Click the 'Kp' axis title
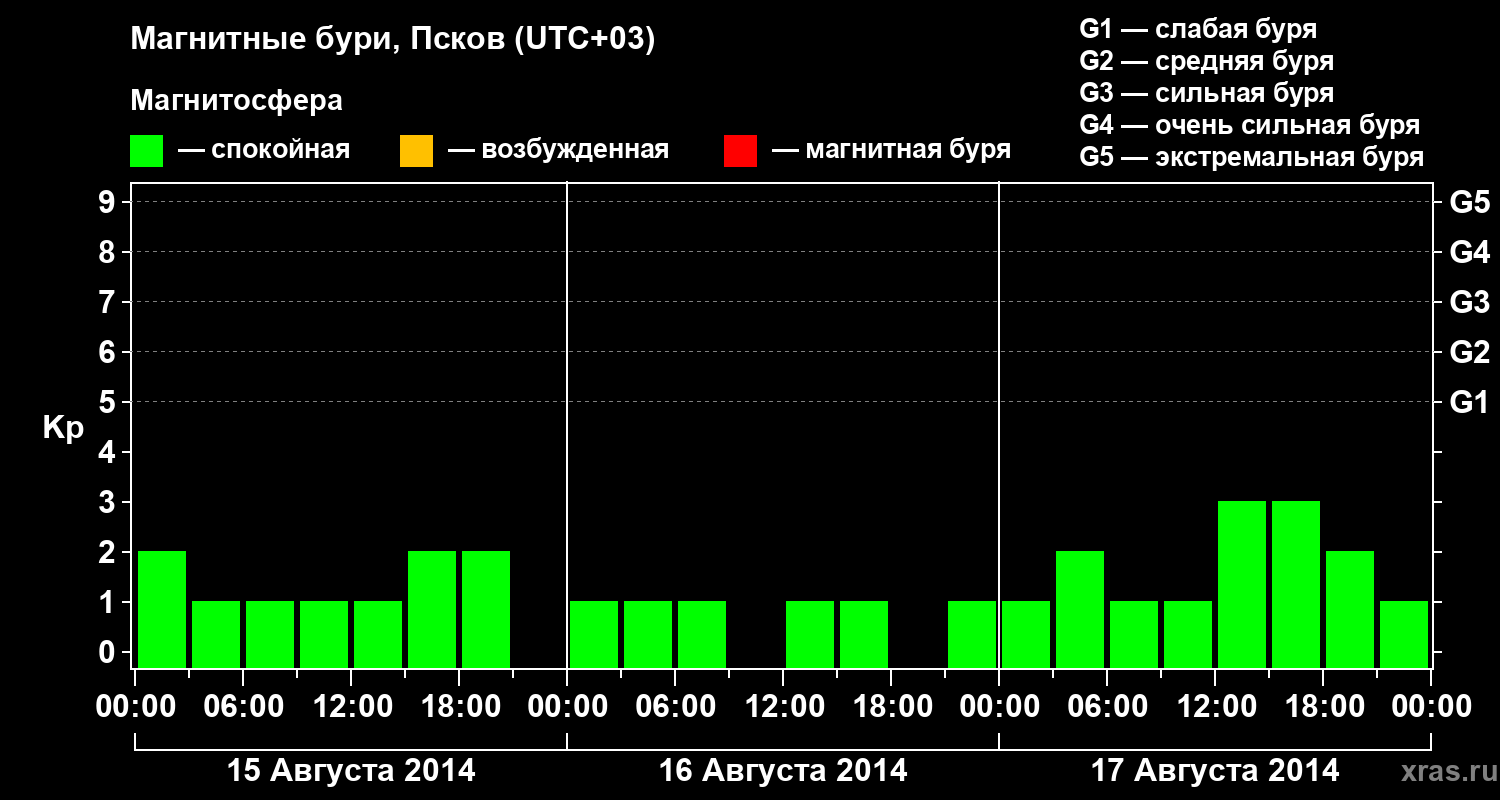 click(x=63, y=428)
